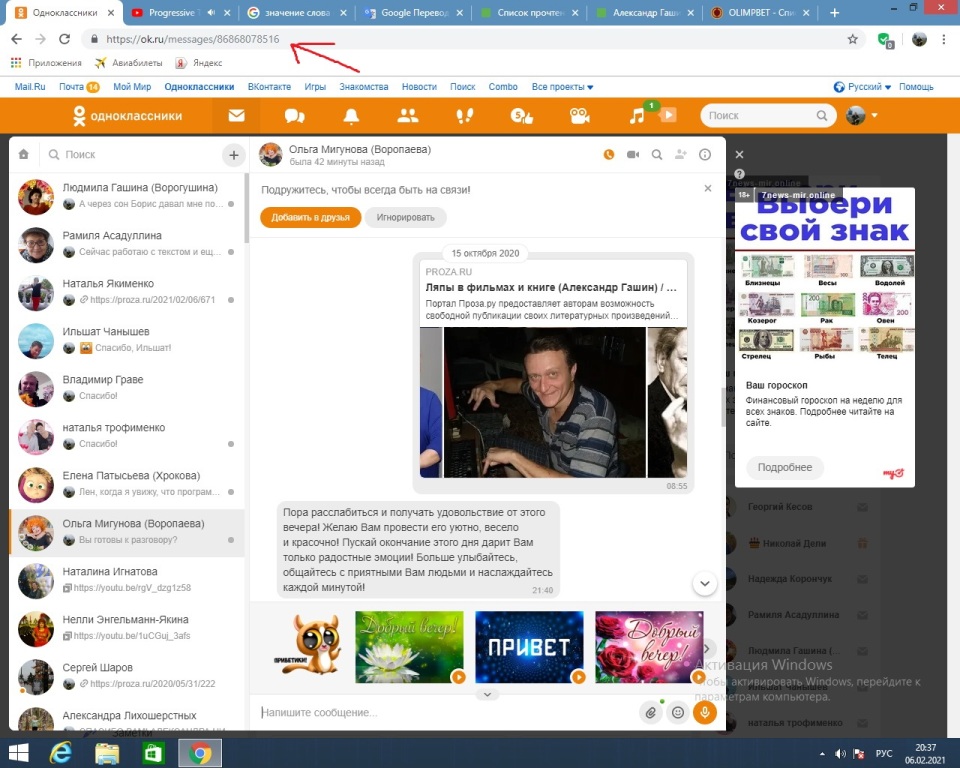Screen dimensions: 960x768
Task: Mute the Progressive YouTube tab audio icon
Action: click(211, 12)
